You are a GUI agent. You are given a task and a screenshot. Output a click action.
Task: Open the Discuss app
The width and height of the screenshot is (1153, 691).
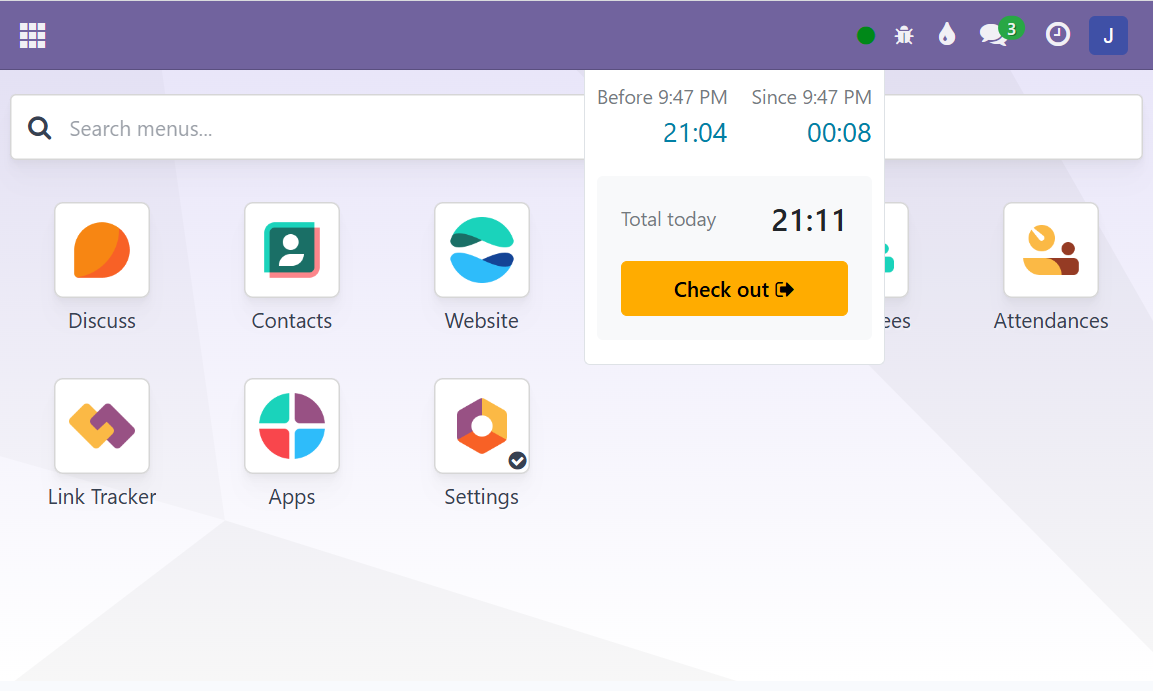pos(101,250)
